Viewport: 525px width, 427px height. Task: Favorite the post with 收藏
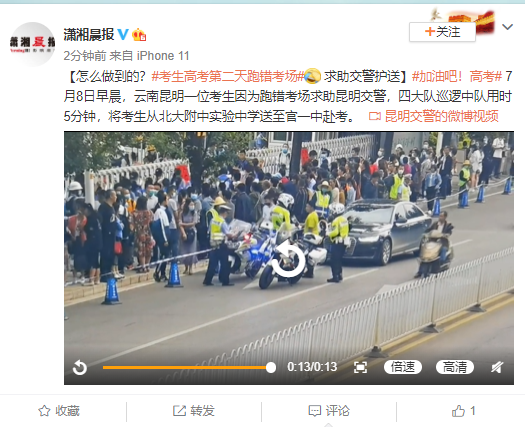59,411
